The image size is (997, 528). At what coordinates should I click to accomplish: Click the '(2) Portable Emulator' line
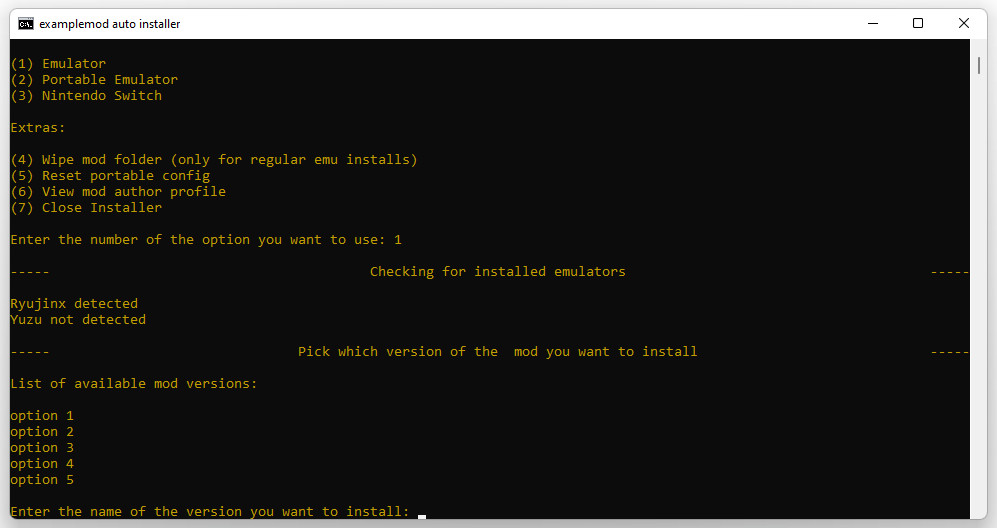94,80
